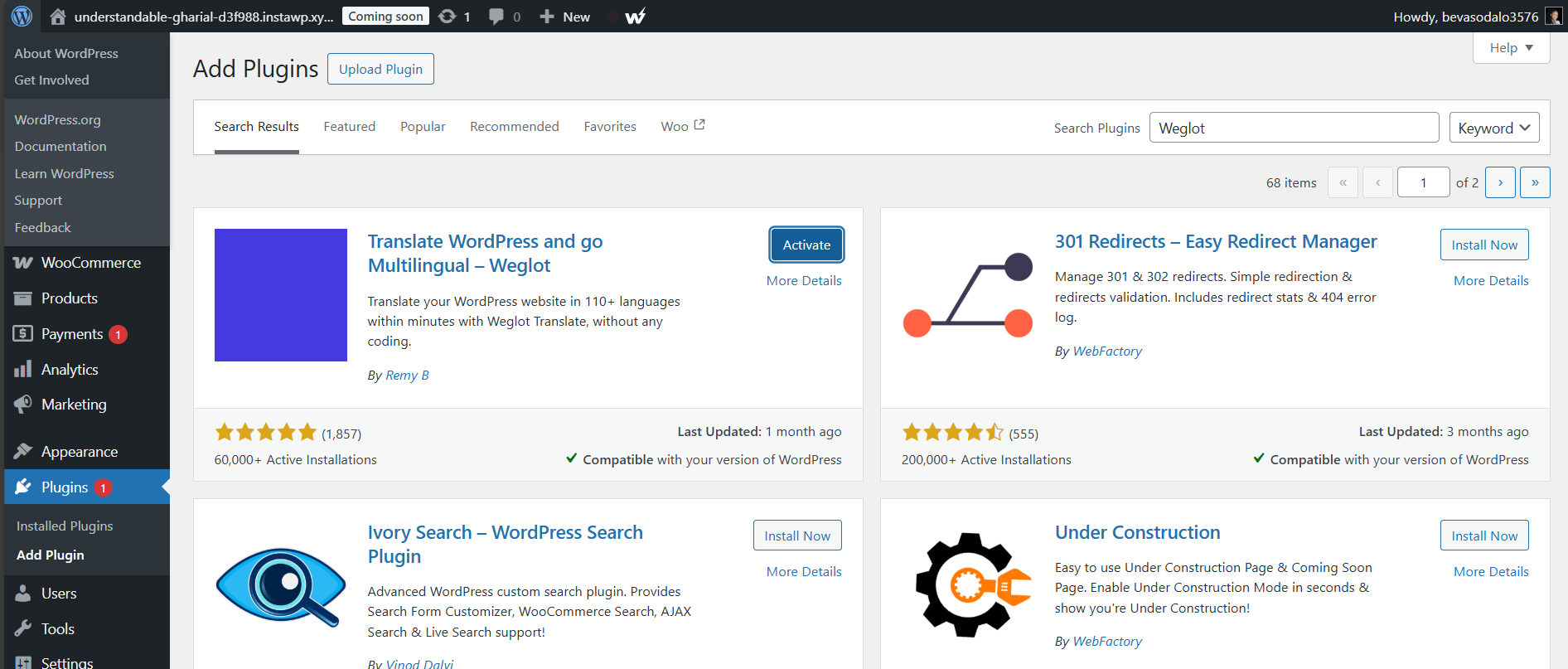Open Feedback menu item

click(x=42, y=228)
